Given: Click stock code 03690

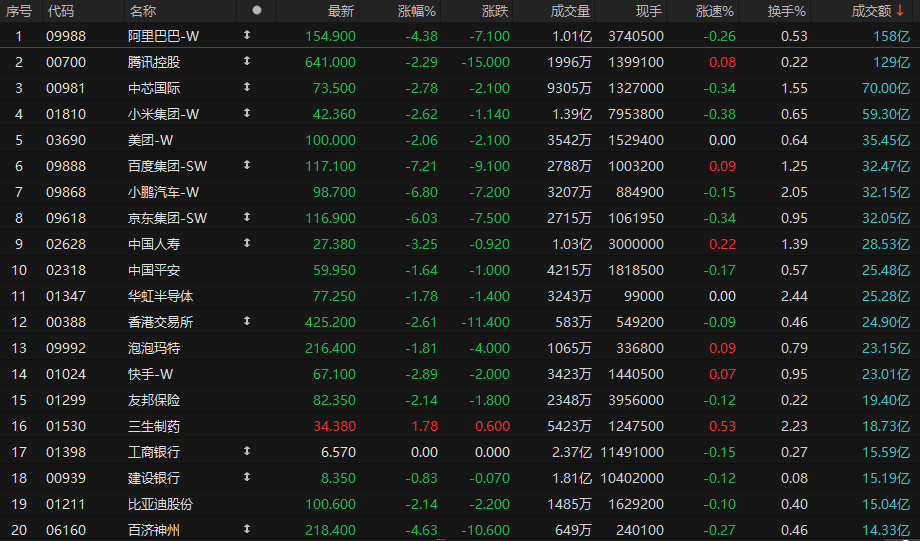Looking at the screenshot, I should coord(66,140).
